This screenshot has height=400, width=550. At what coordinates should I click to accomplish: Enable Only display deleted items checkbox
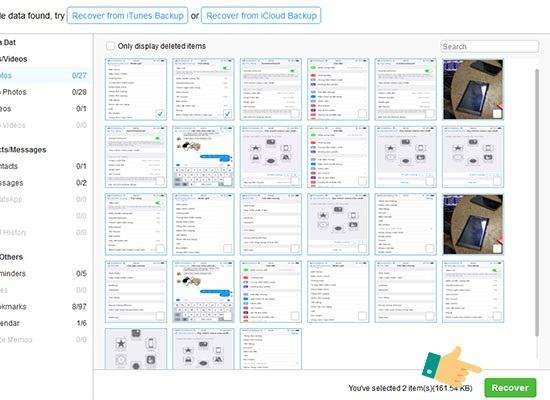(x=110, y=46)
